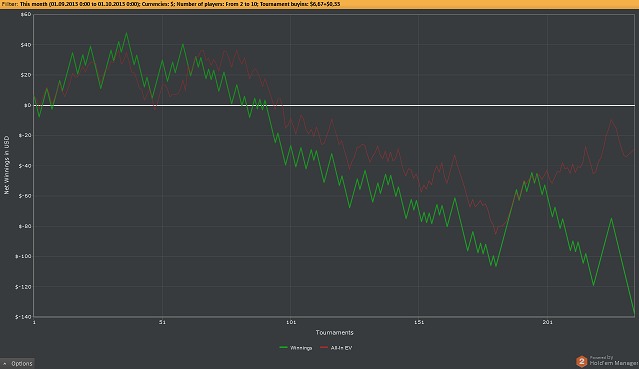
Task: Expand the Options panel arrow
Action: [x=4, y=363]
